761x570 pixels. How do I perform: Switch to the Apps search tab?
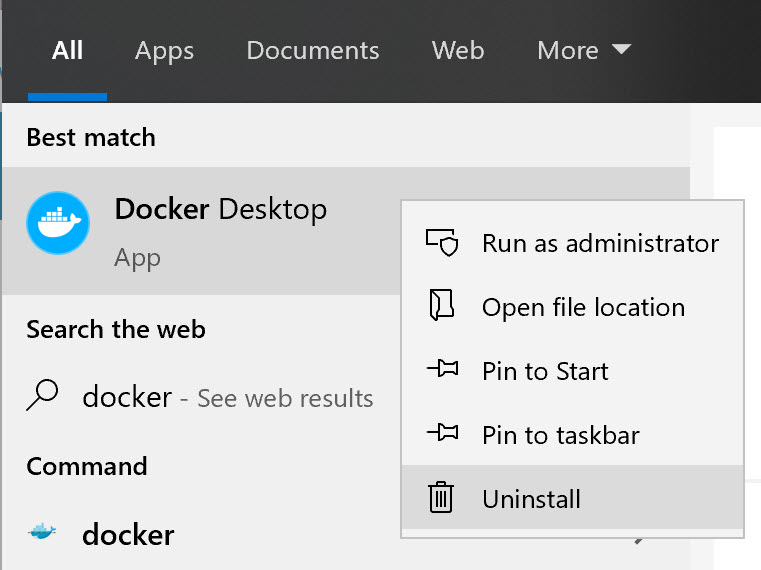click(164, 50)
